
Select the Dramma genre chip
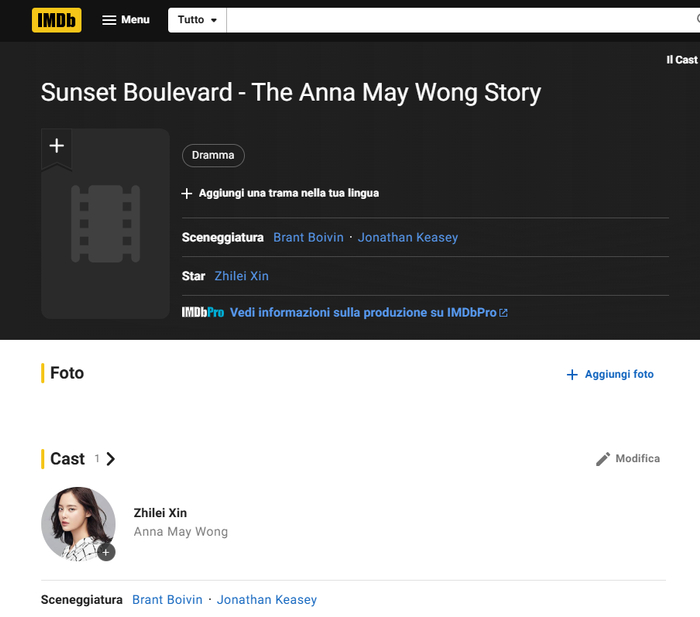tap(213, 155)
